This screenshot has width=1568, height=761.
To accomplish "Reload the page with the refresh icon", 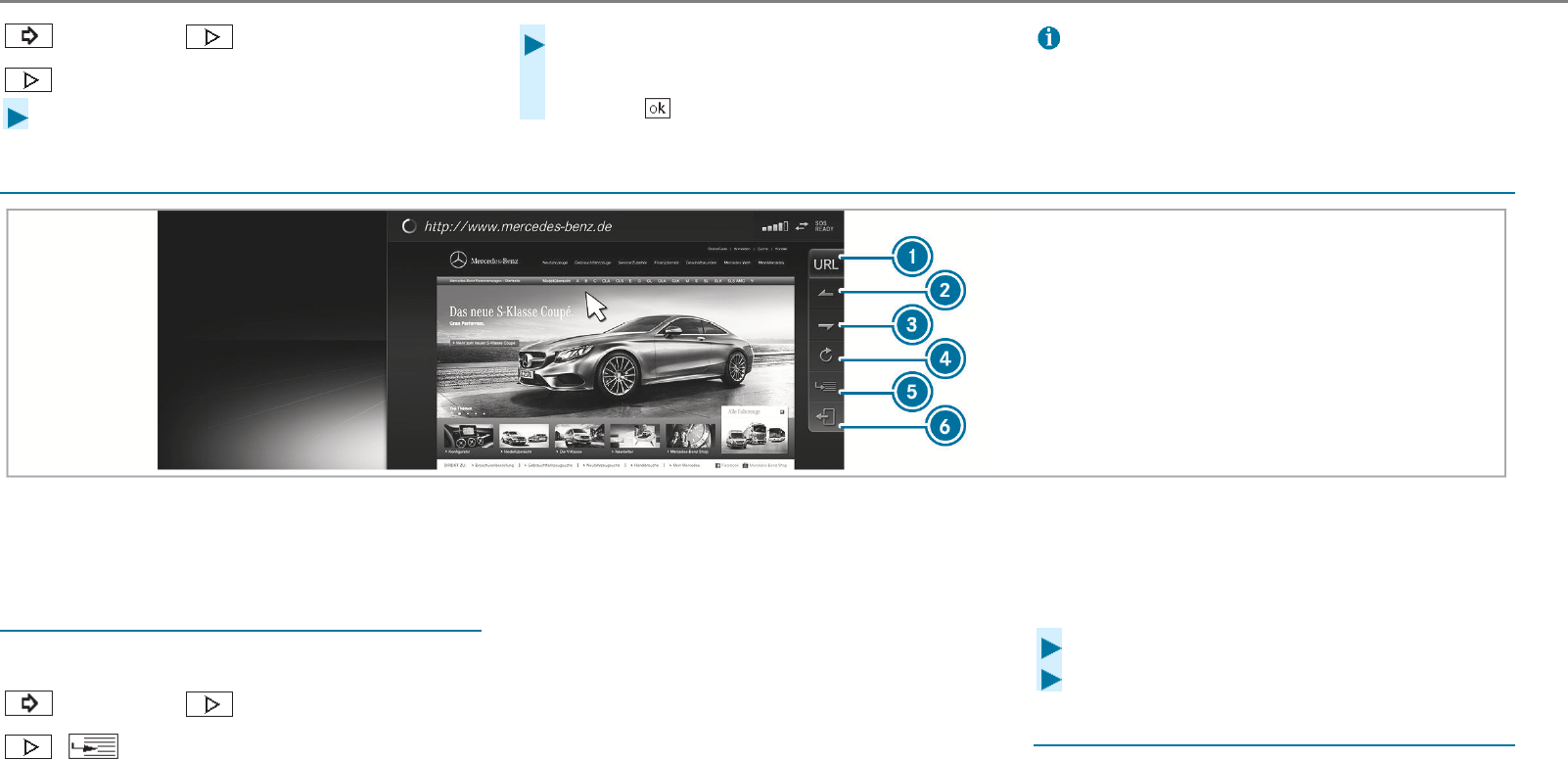I will [825, 356].
